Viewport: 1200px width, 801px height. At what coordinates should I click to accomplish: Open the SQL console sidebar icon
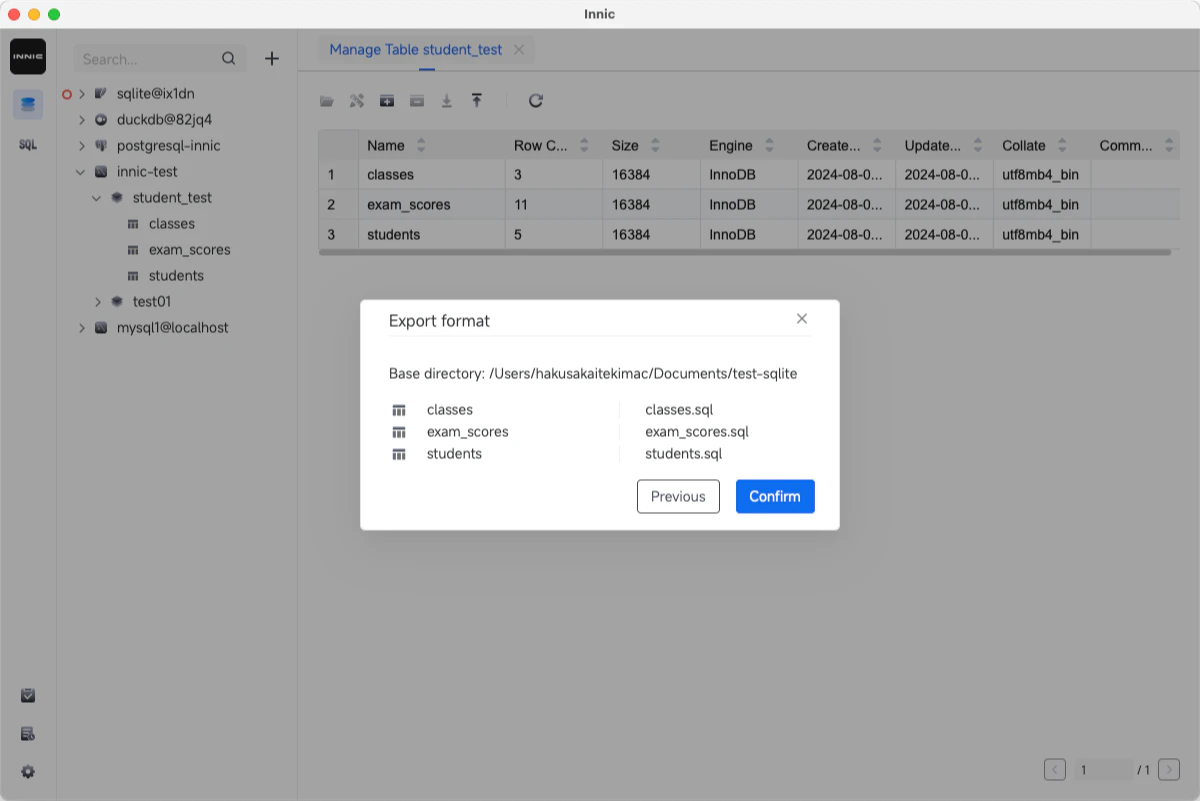(28, 144)
